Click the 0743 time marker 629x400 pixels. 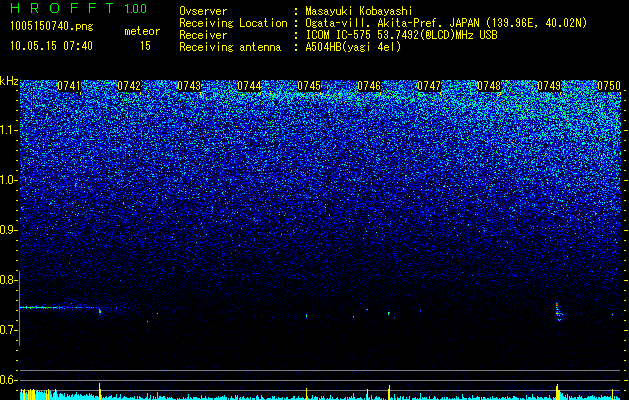click(189, 86)
